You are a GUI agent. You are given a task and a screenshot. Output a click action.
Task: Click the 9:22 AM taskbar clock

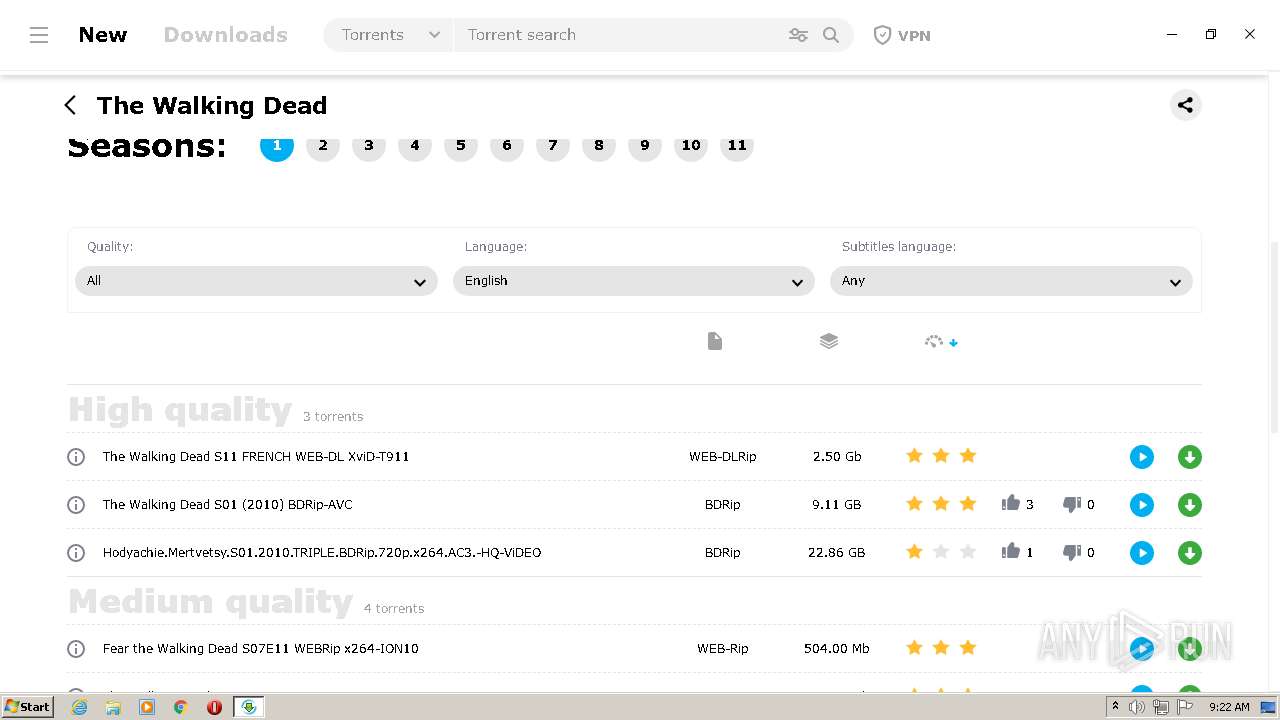1229,707
